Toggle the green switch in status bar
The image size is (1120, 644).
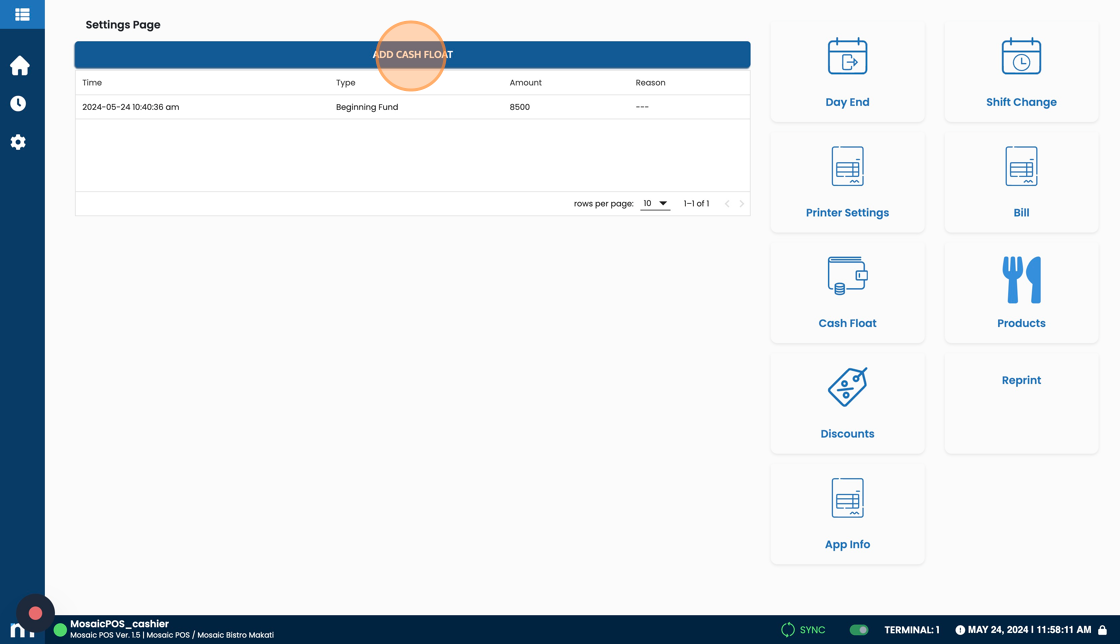[x=859, y=630]
